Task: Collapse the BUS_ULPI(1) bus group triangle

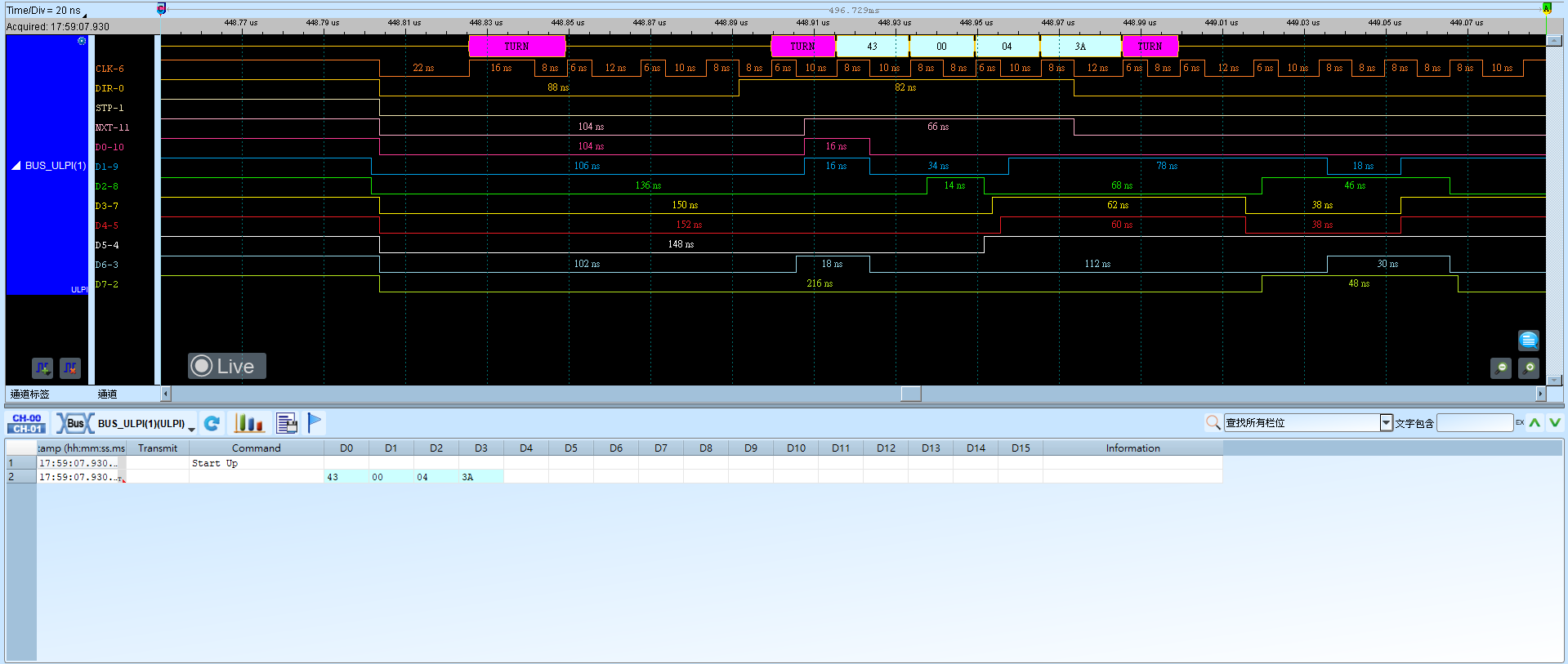Action: pos(16,166)
